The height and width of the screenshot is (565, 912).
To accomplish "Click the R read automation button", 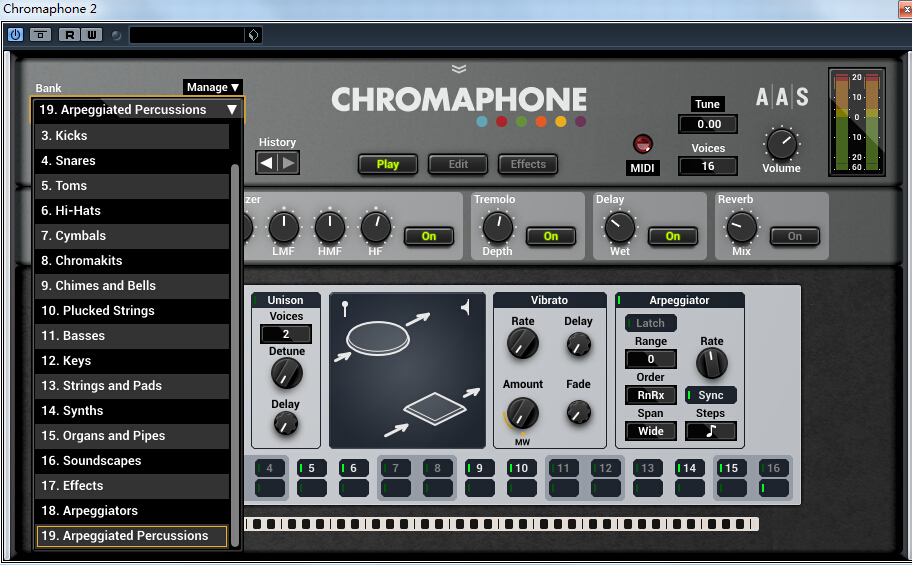I will tap(70, 35).
